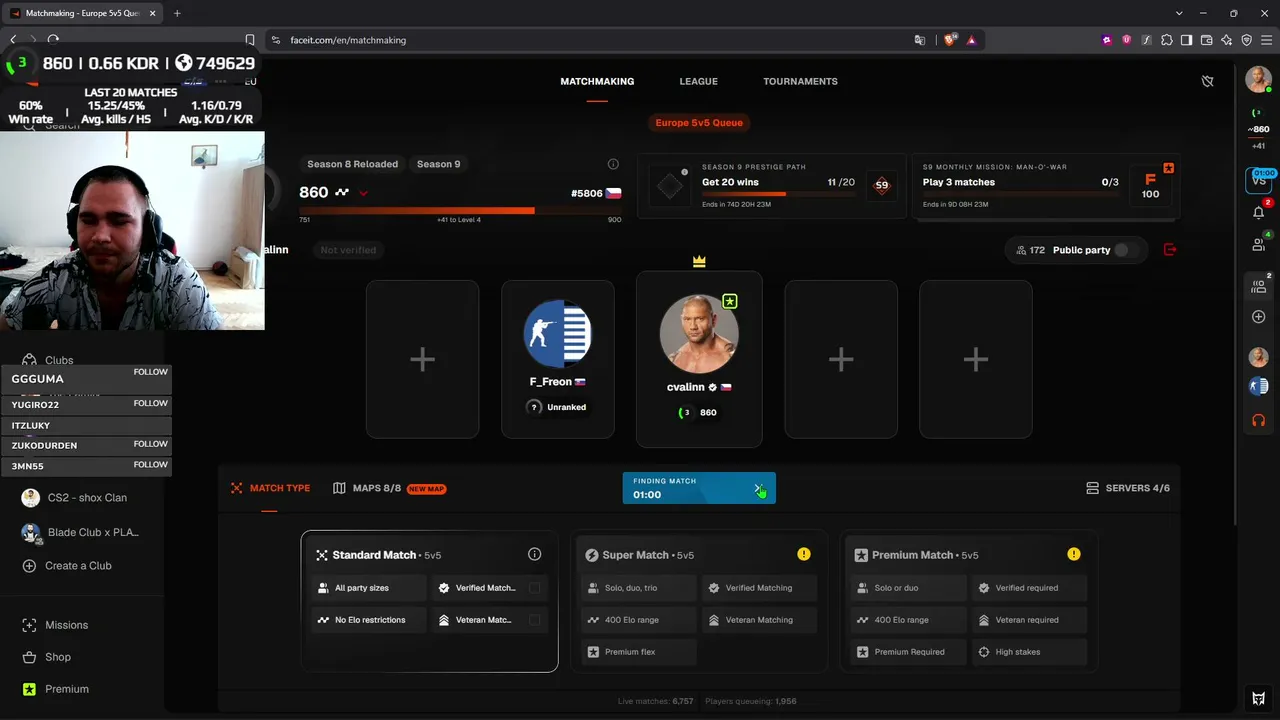Screen dimensions: 1280x720
Task: Open the browser extensions puzzle icon
Action: [1166, 40]
